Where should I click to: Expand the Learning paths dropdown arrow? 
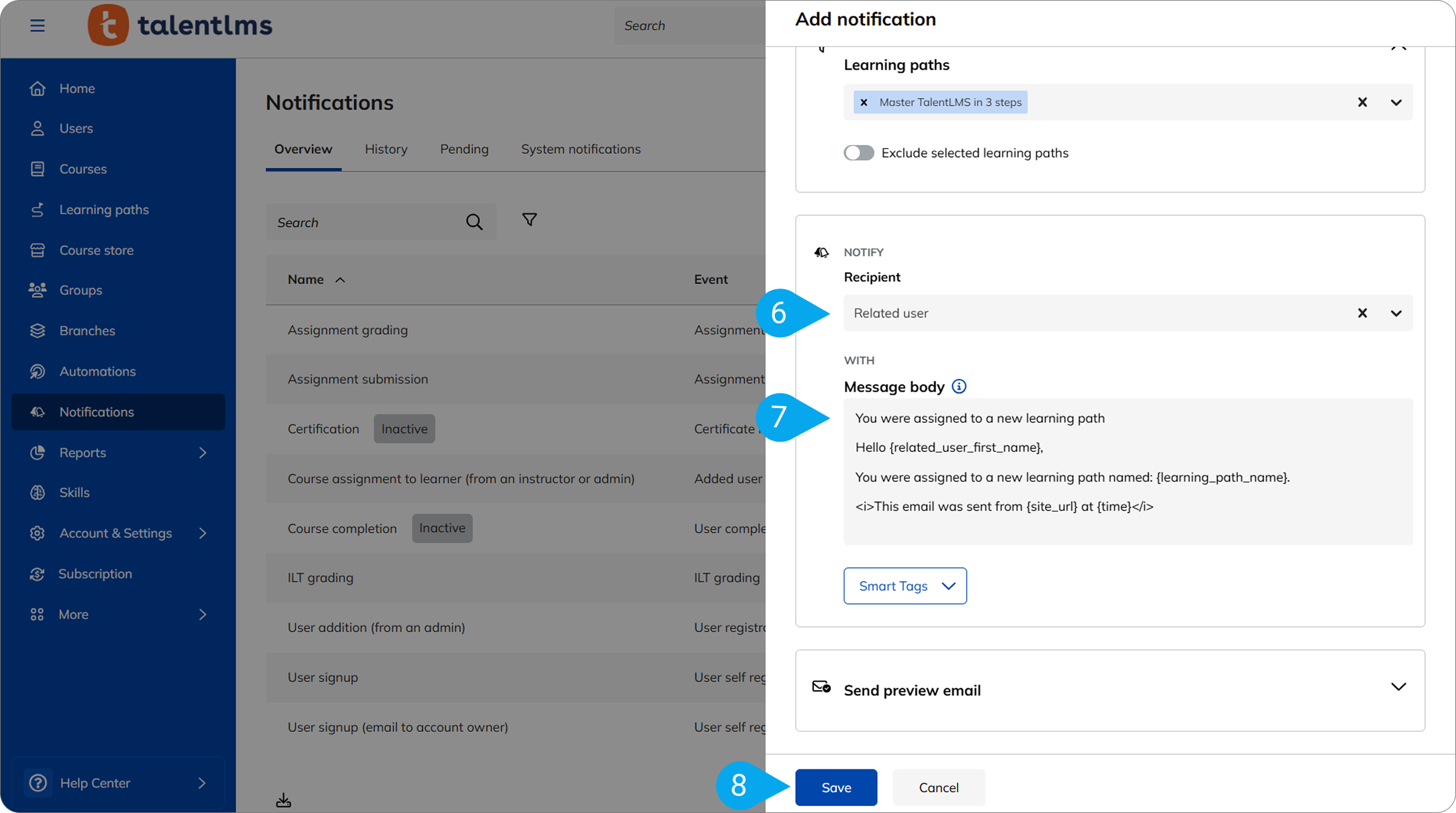pos(1396,102)
